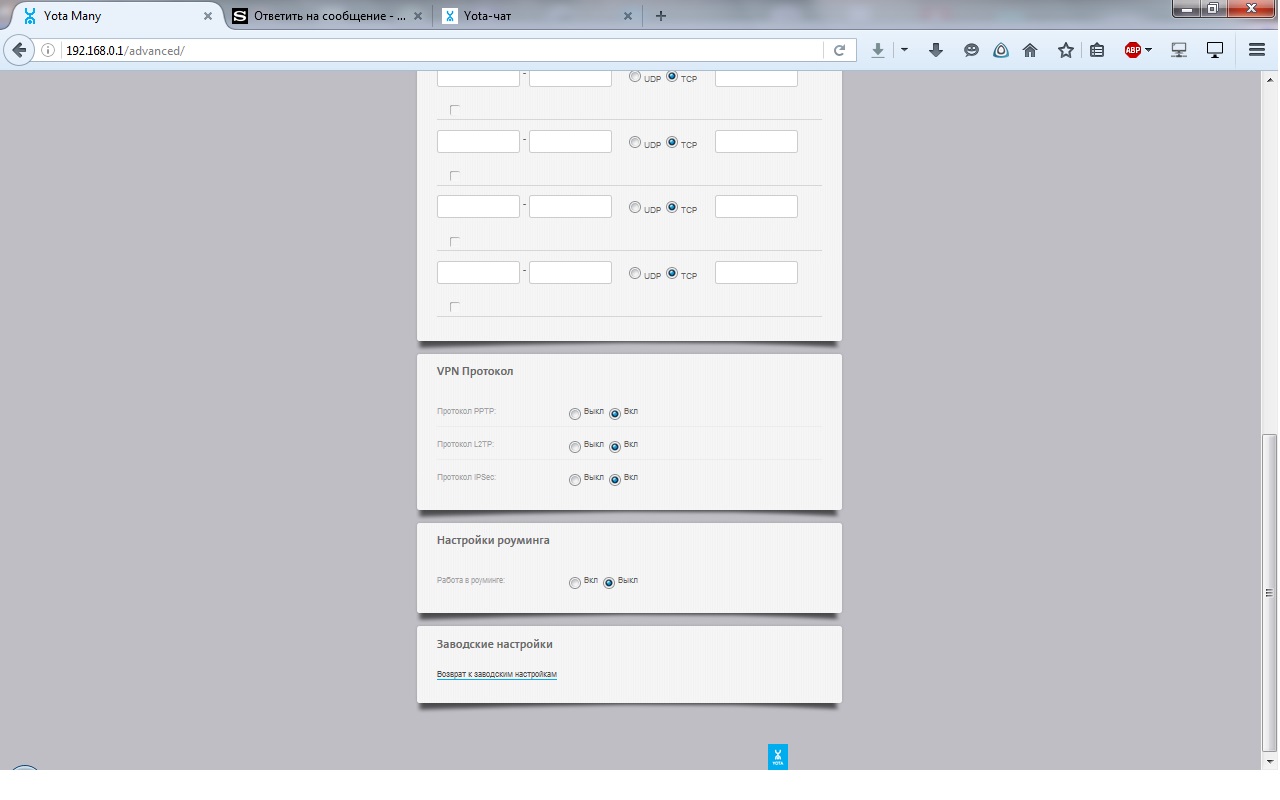The height and width of the screenshot is (800, 1280).
Task: Open the Adblock Plus dropdown arrow
Action: coord(1149,50)
